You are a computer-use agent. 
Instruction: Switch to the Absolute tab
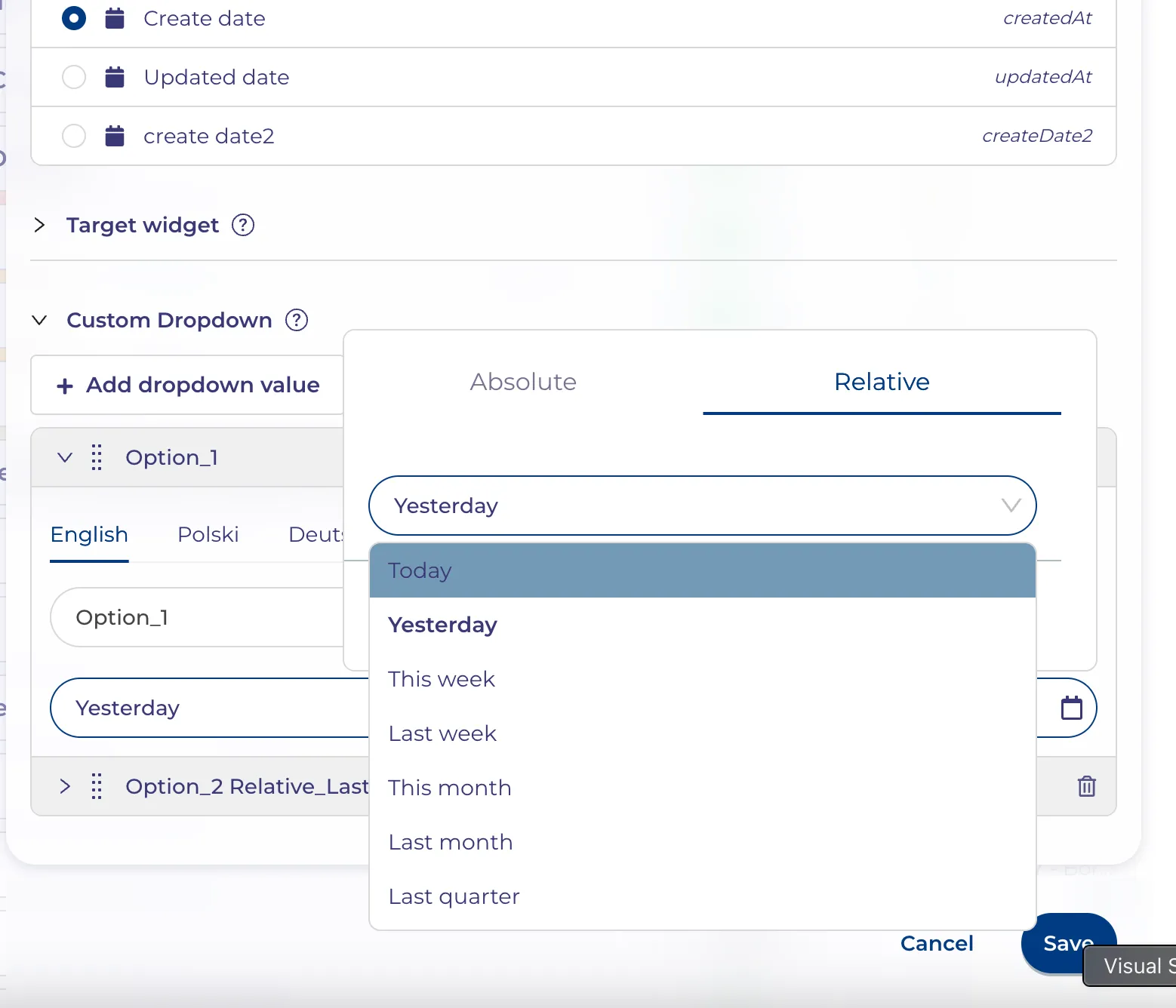(523, 382)
